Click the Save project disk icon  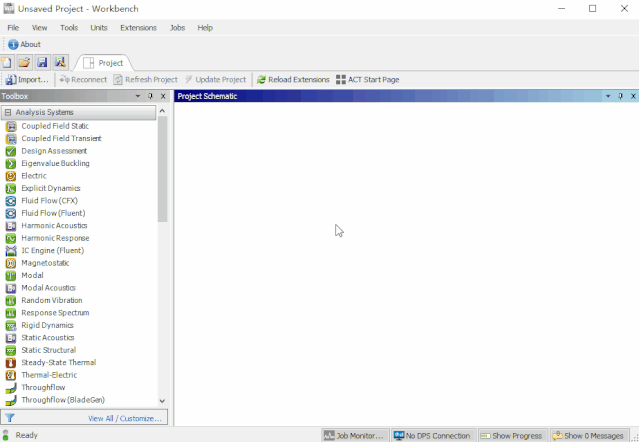[42, 62]
